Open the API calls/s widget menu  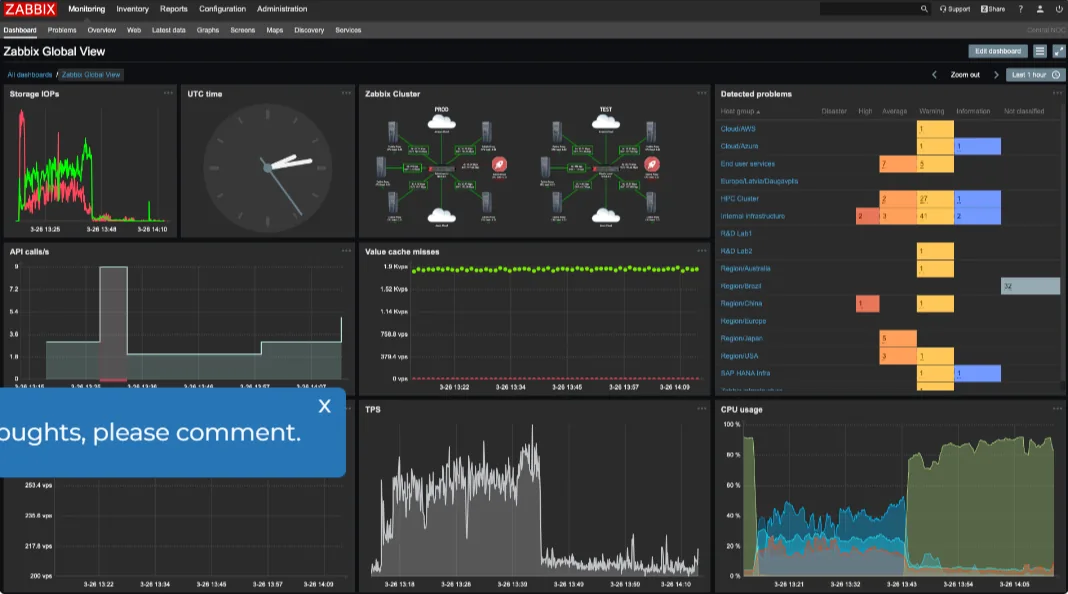click(346, 251)
